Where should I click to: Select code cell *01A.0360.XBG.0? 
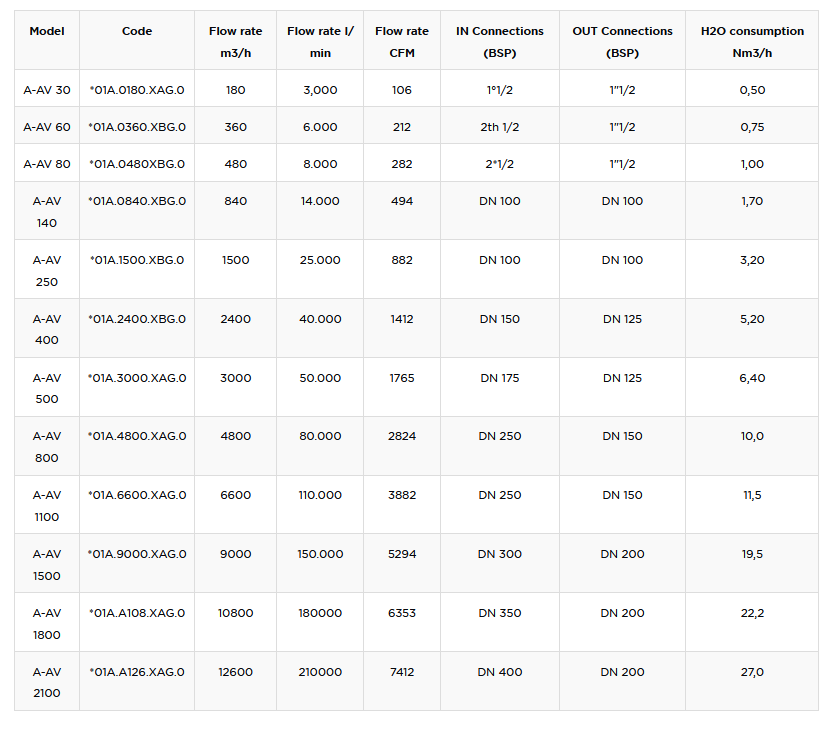click(137, 127)
